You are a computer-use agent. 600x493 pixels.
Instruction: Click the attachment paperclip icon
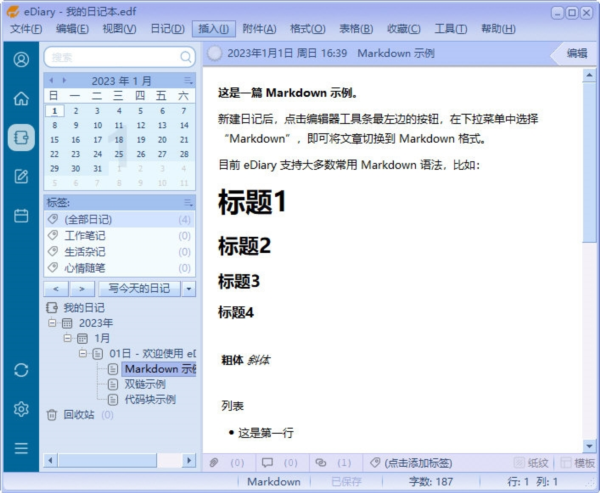pyautogui.click(x=214, y=463)
